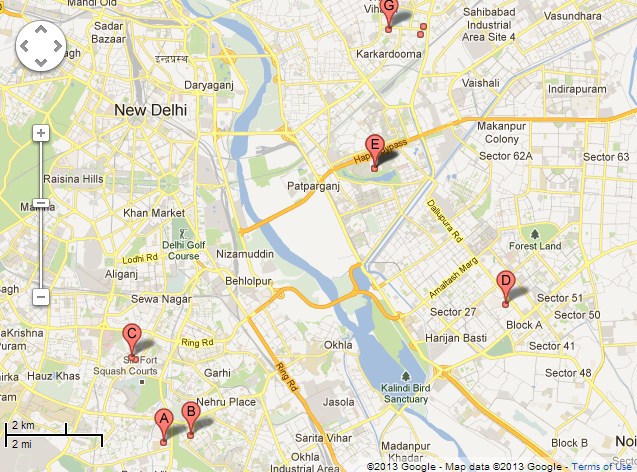The image size is (637, 472).
Task: Zoom out with the minus button
Action: [x=41, y=297]
